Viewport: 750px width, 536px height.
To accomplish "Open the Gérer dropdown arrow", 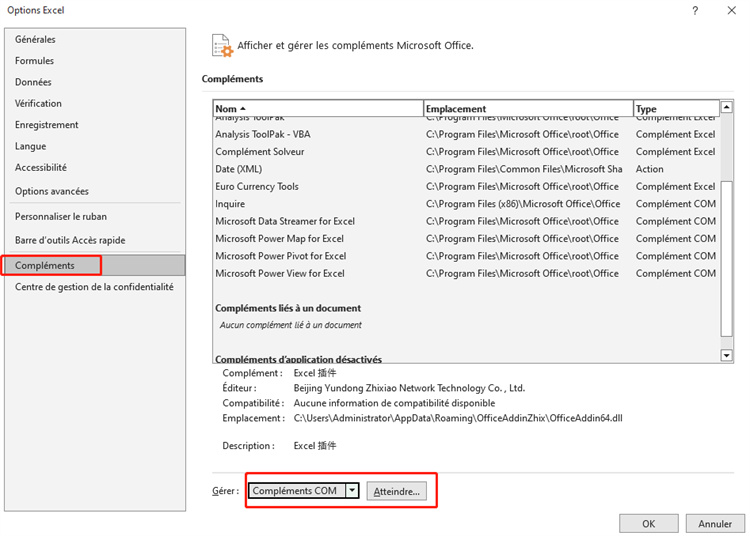I will (x=352, y=491).
